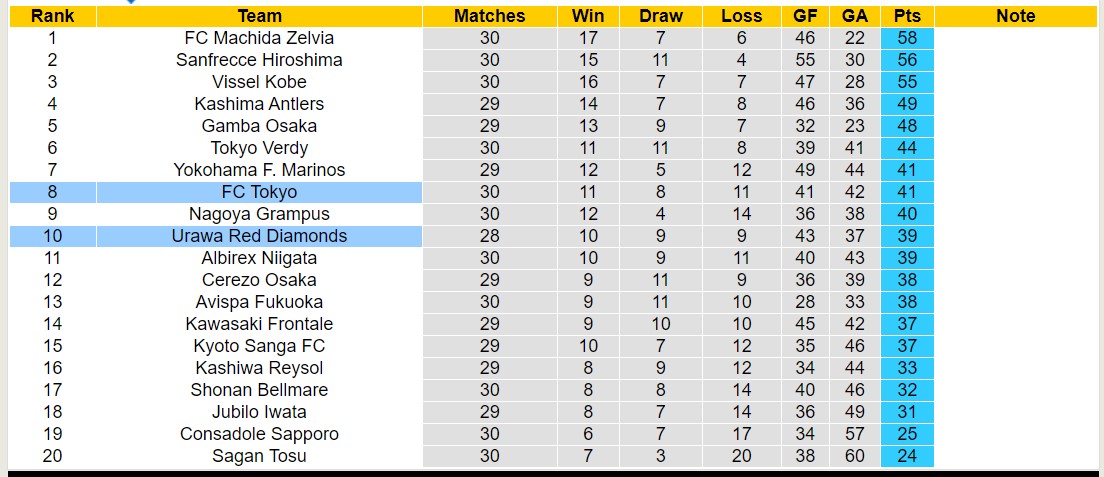Image resolution: width=1104 pixels, height=477 pixels.
Task: Select the highlighted FC Tokyo row
Action: pos(259,192)
